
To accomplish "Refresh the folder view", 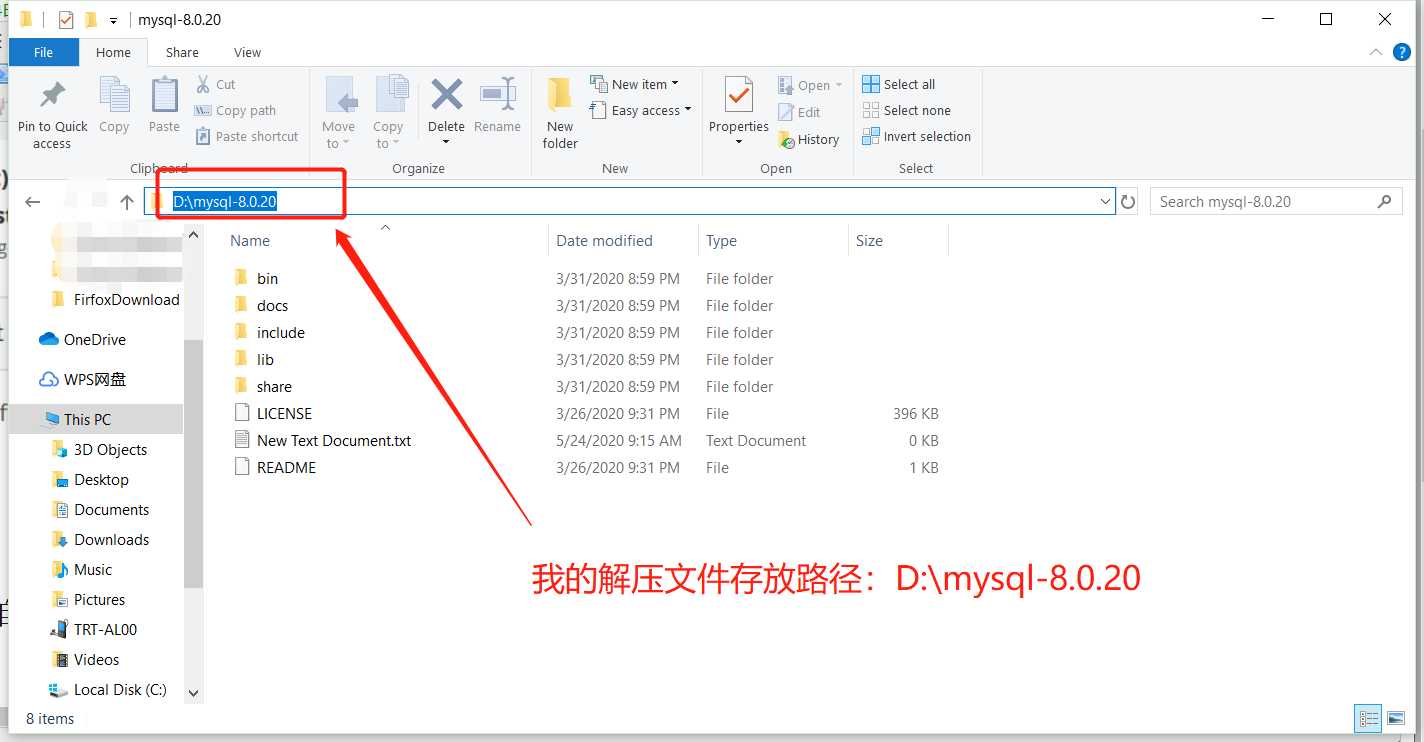I will [1128, 202].
